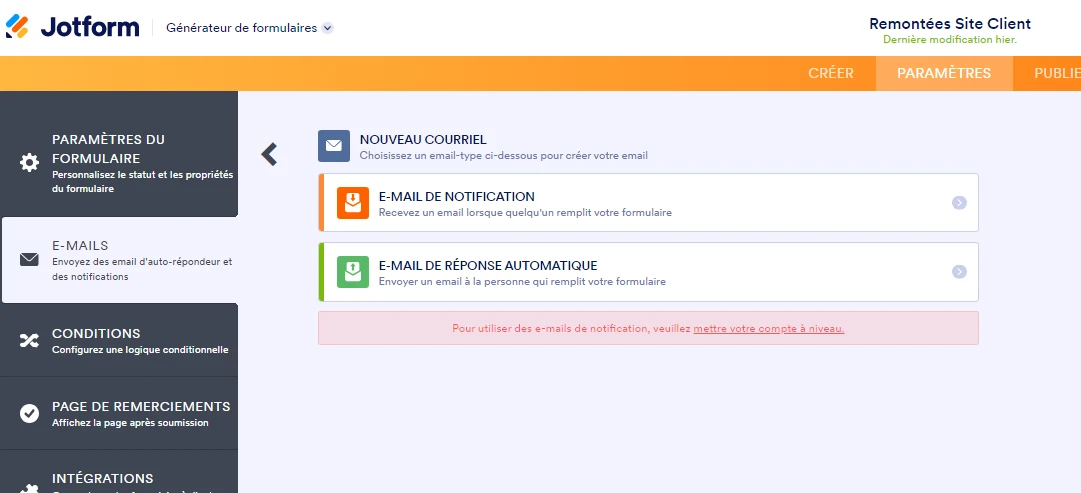
Task: Click the shuffle icon for Conditions
Action: [29, 340]
